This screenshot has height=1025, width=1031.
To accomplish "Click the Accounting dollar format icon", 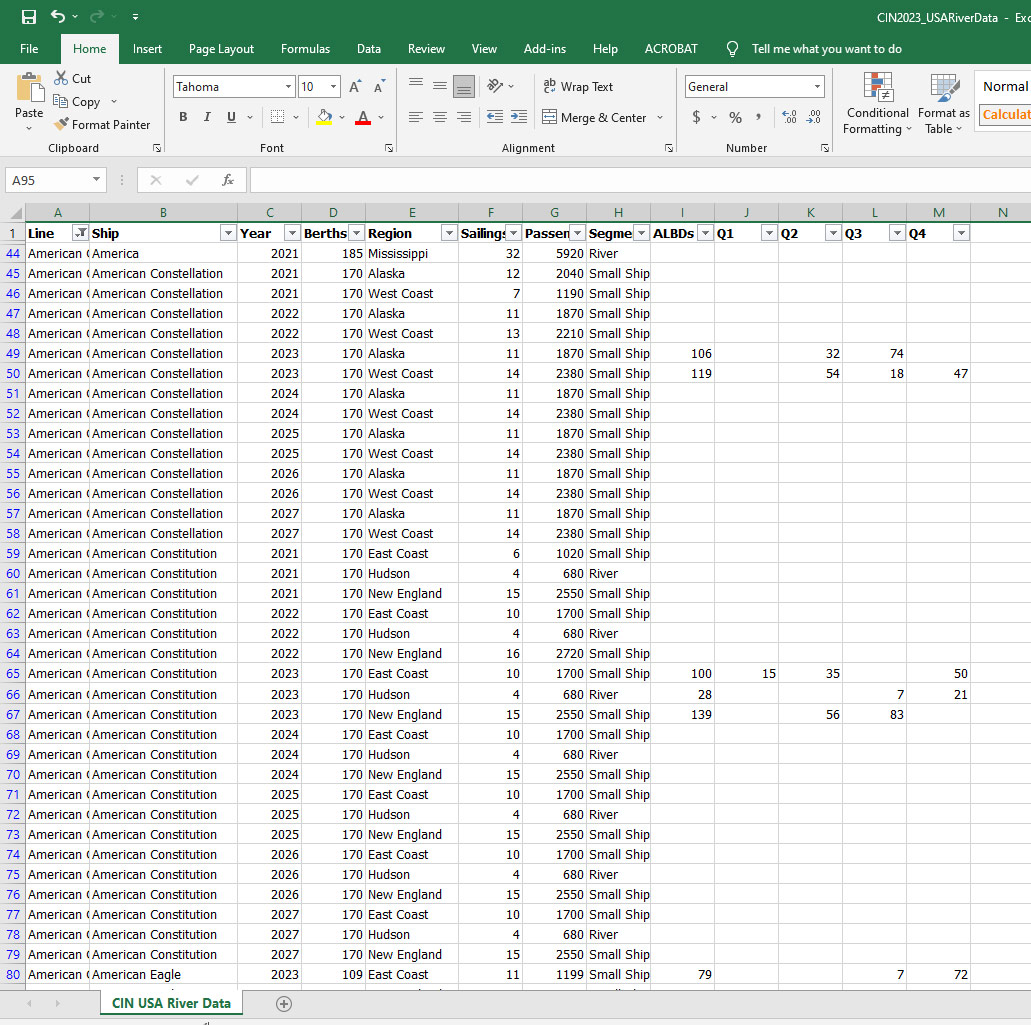I will (x=696, y=117).
